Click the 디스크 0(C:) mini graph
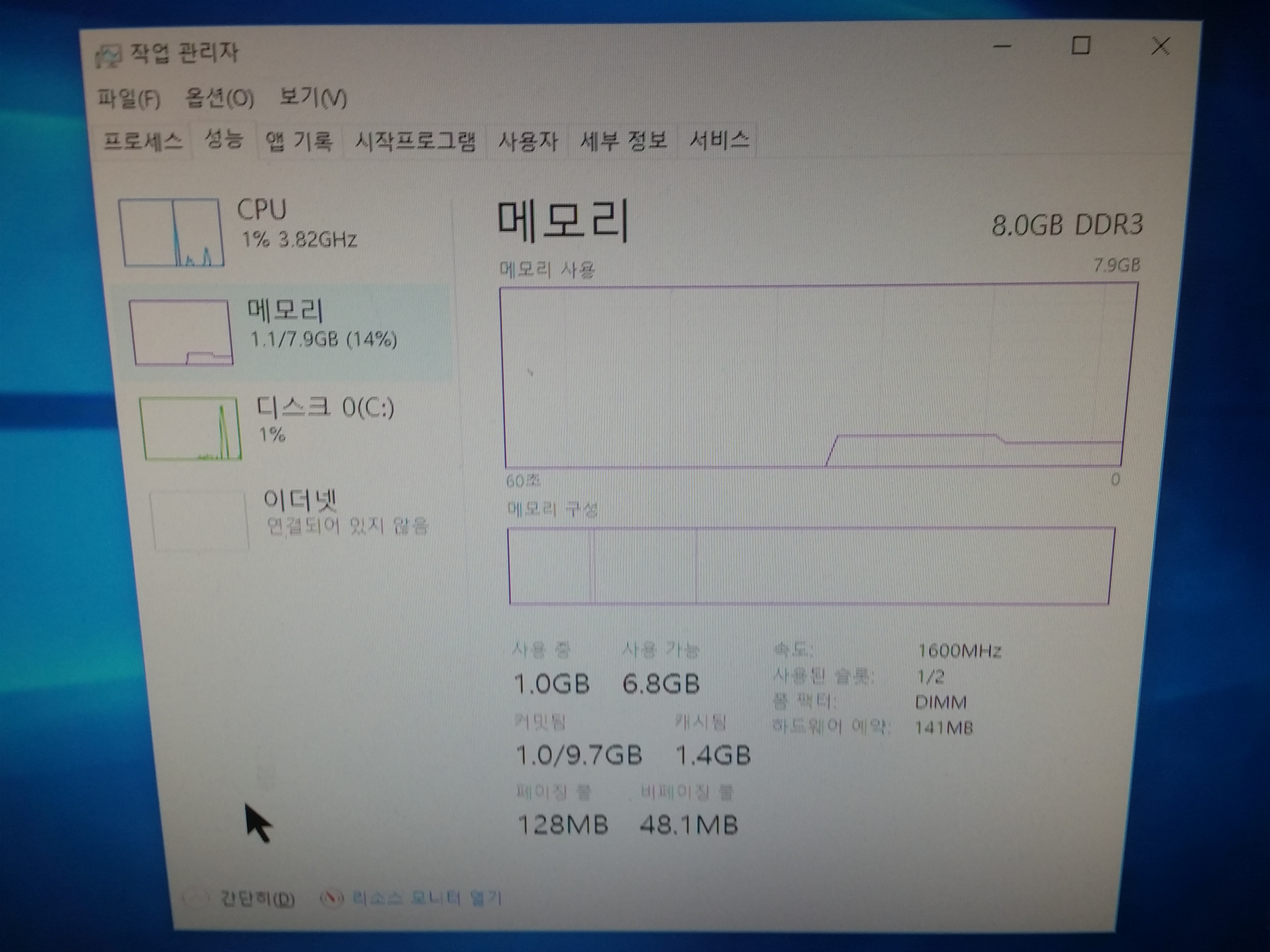The width and height of the screenshot is (1270, 952). click(x=191, y=429)
